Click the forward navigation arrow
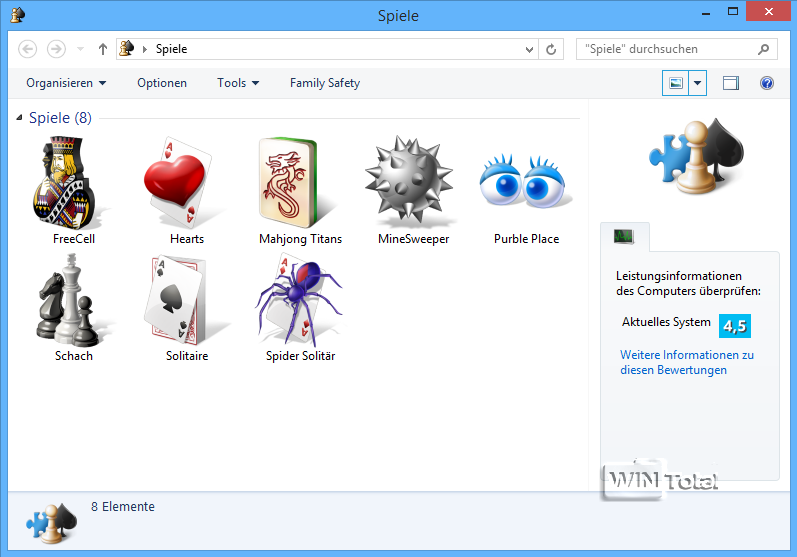Image resolution: width=797 pixels, height=557 pixels. [56, 49]
